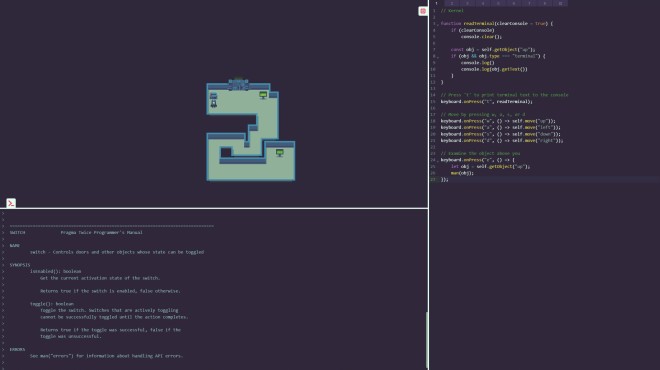The height and width of the screenshot is (370, 660).
Task: Select the robot player character on the map
Action: [x=214, y=104]
